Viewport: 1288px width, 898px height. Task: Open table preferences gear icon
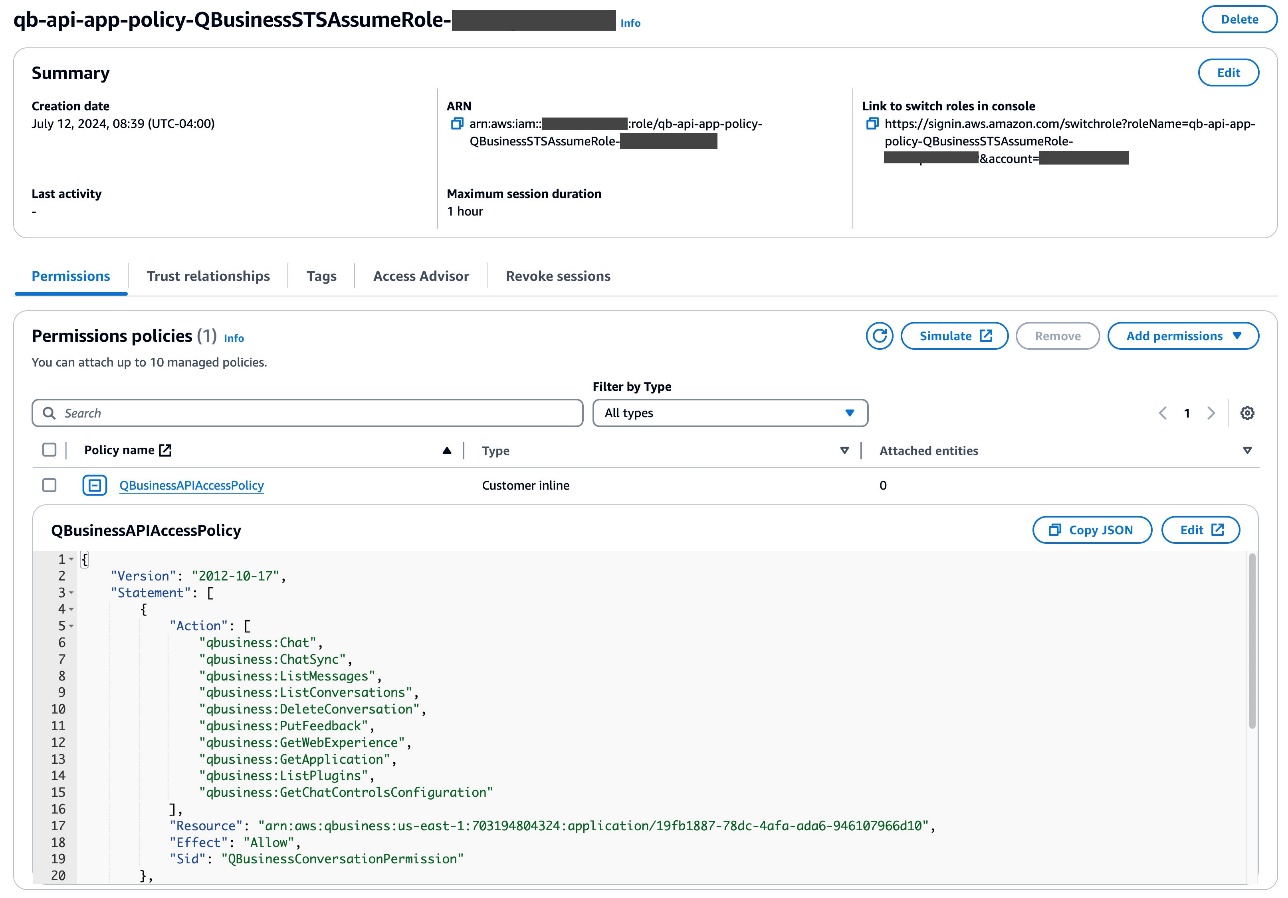click(x=1247, y=413)
